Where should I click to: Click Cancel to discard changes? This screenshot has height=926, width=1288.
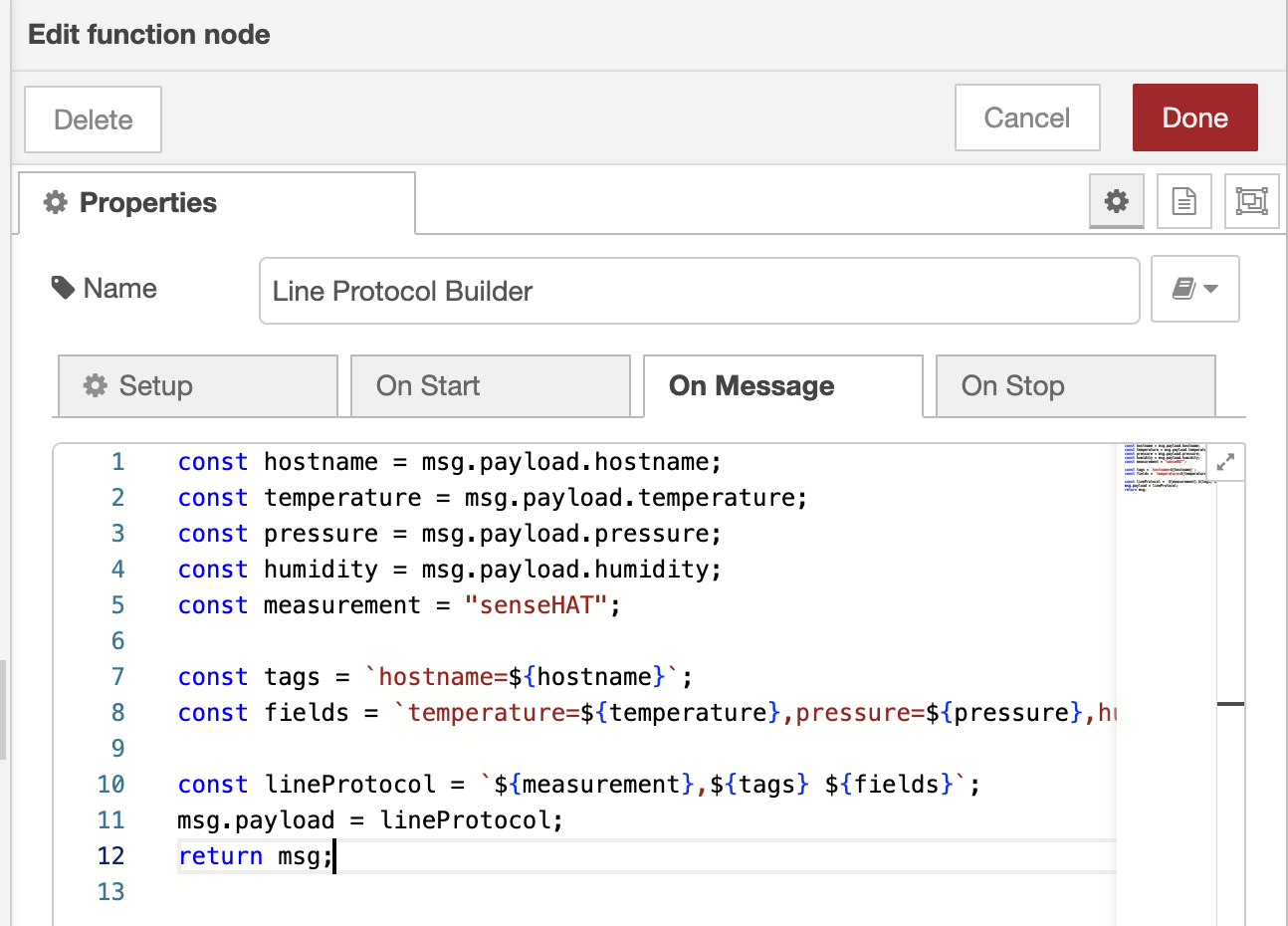pos(1026,117)
